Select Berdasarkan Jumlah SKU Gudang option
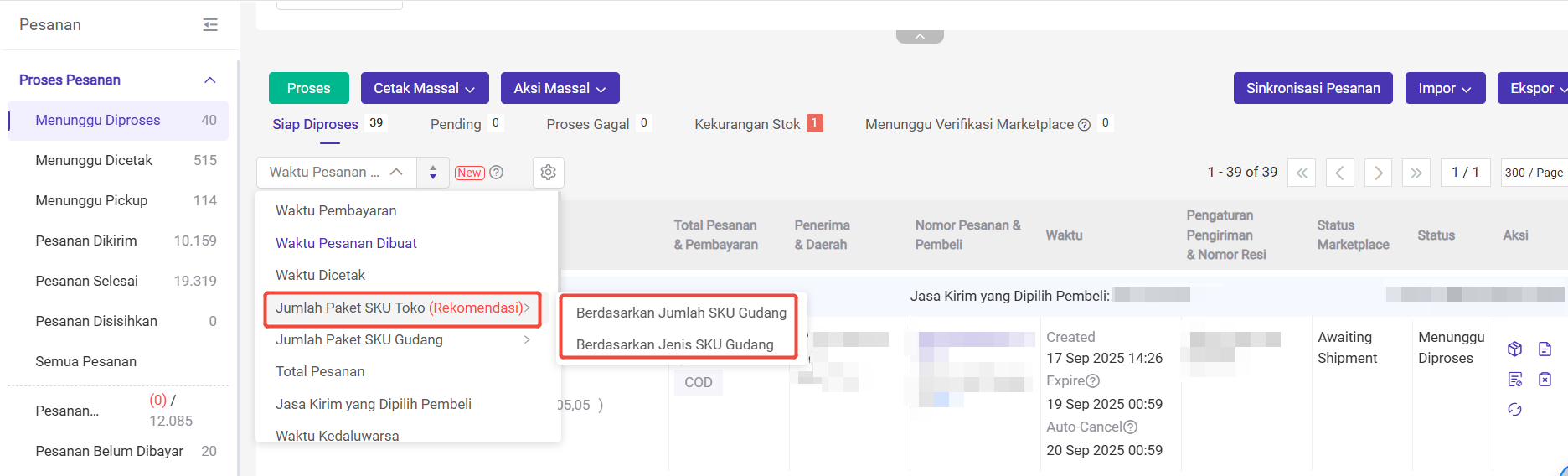1568x476 pixels. click(681, 313)
